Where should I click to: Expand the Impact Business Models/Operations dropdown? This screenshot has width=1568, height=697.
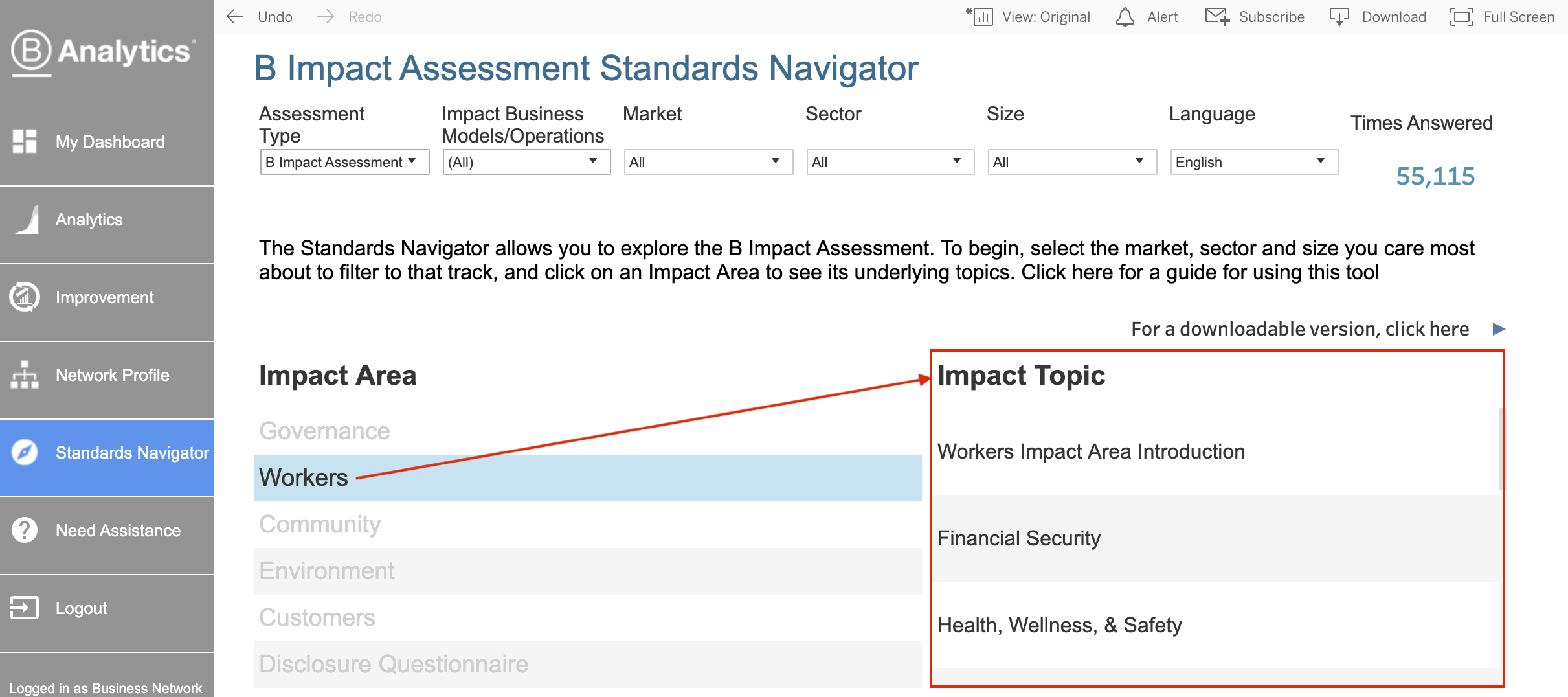click(x=526, y=162)
